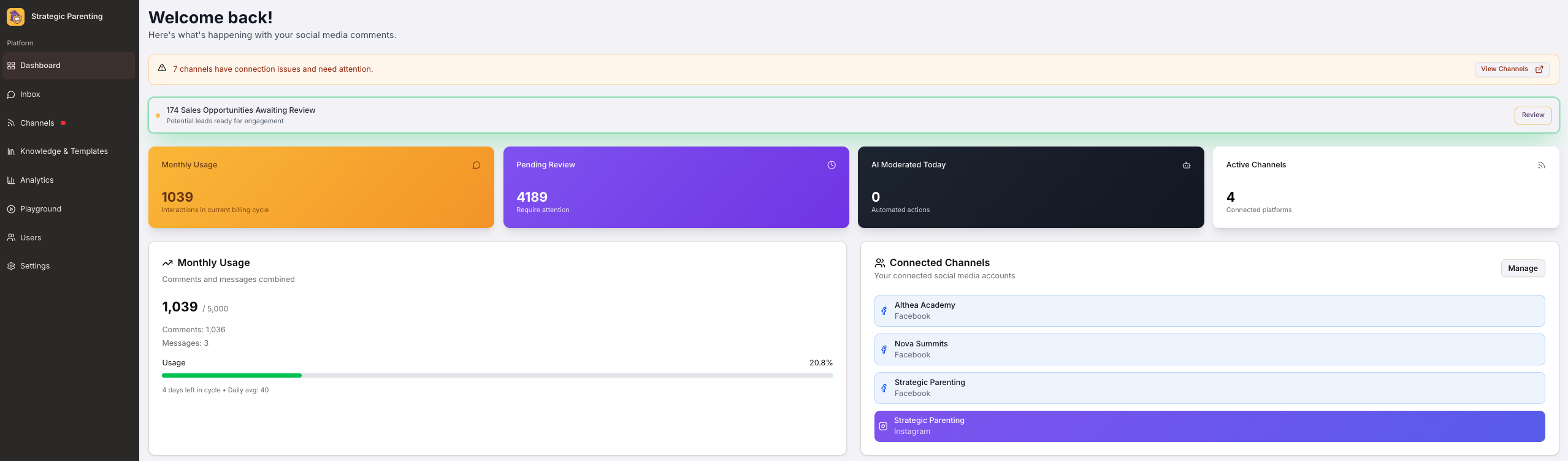Image resolution: width=1568 pixels, height=461 pixels.
Task: Click the red notification dot beside Channels
Action: pos(63,123)
